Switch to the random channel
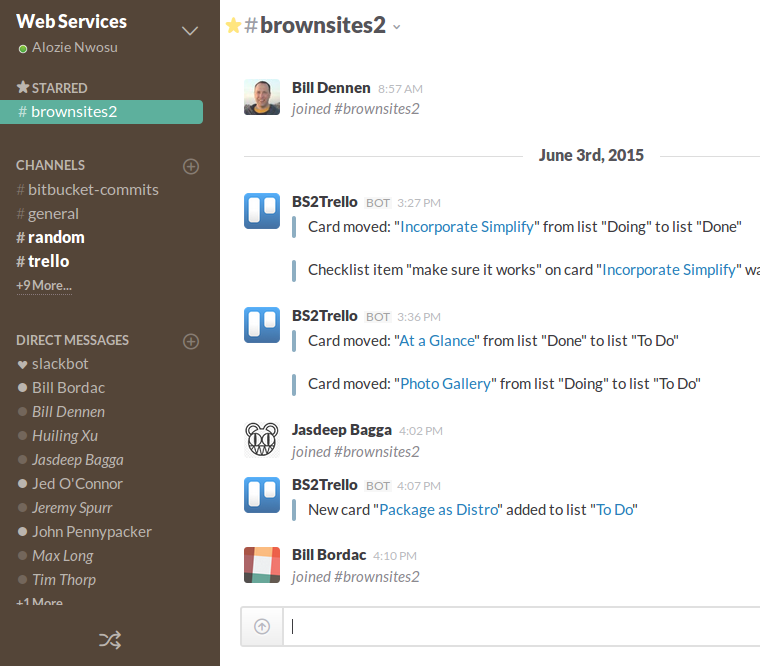This screenshot has width=760, height=666. click(50, 238)
